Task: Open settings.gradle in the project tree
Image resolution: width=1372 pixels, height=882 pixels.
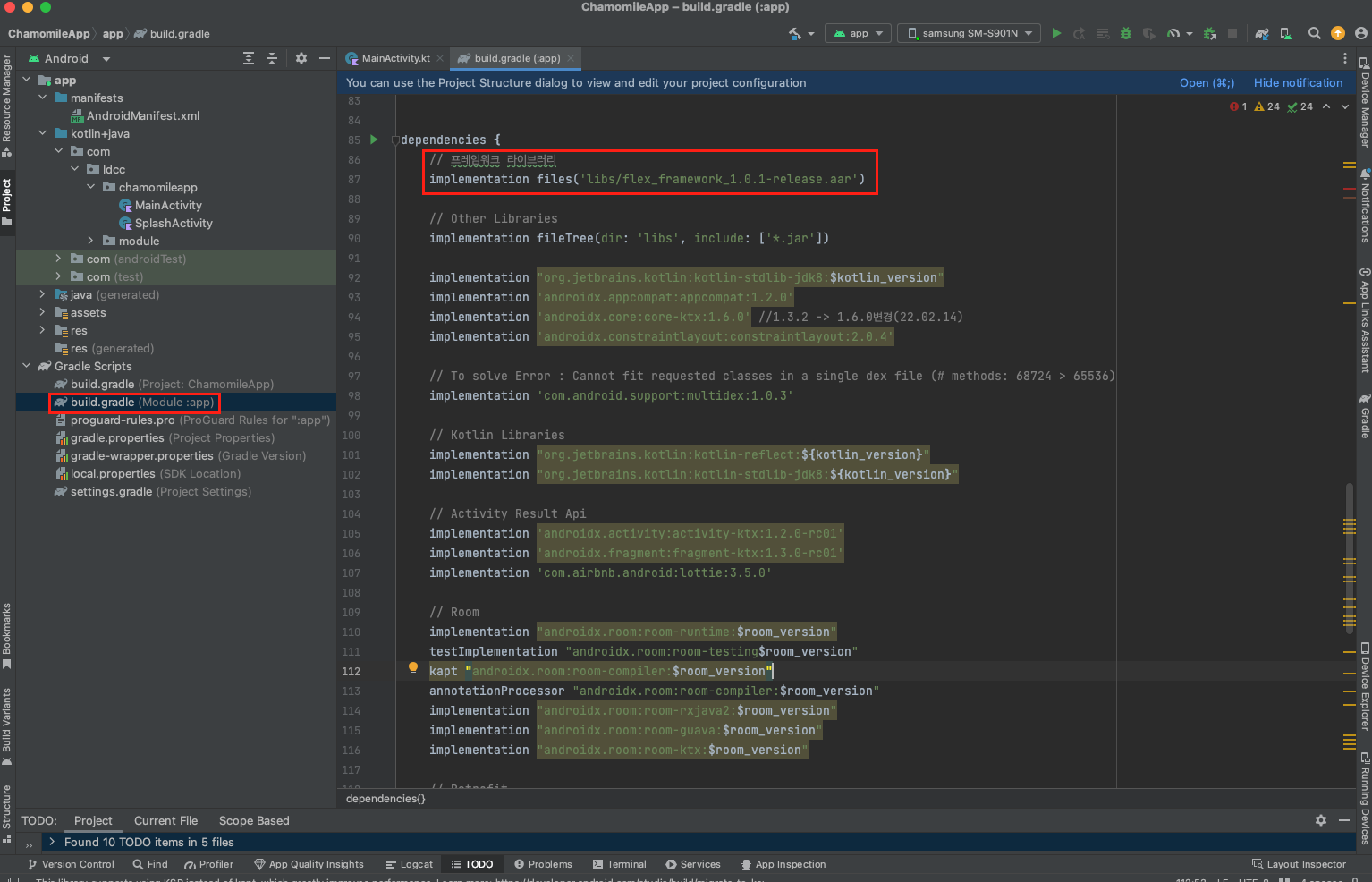Action: (111, 491)
